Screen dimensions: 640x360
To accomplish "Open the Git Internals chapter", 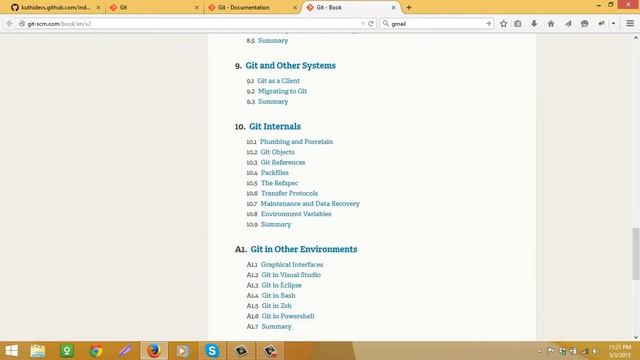I will (275, 126).
